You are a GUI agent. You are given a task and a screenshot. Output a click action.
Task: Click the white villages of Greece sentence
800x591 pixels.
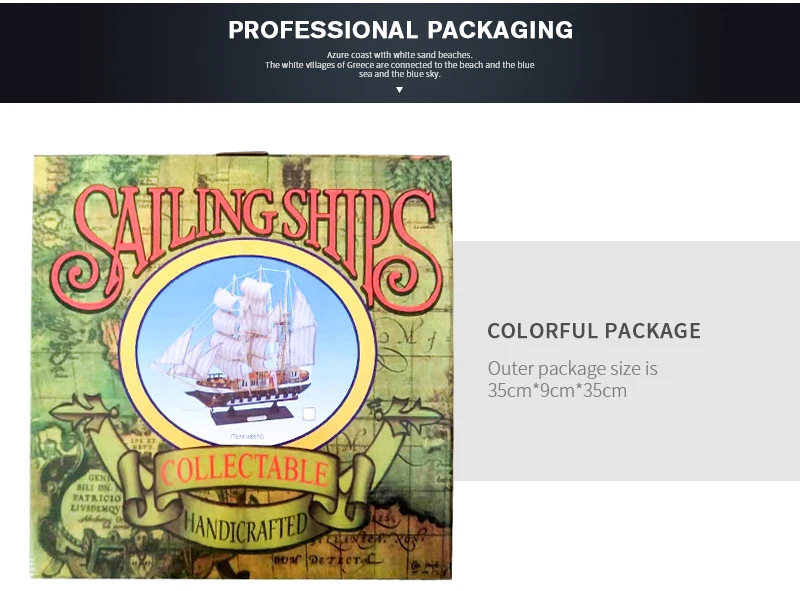[x=399, y=69]
